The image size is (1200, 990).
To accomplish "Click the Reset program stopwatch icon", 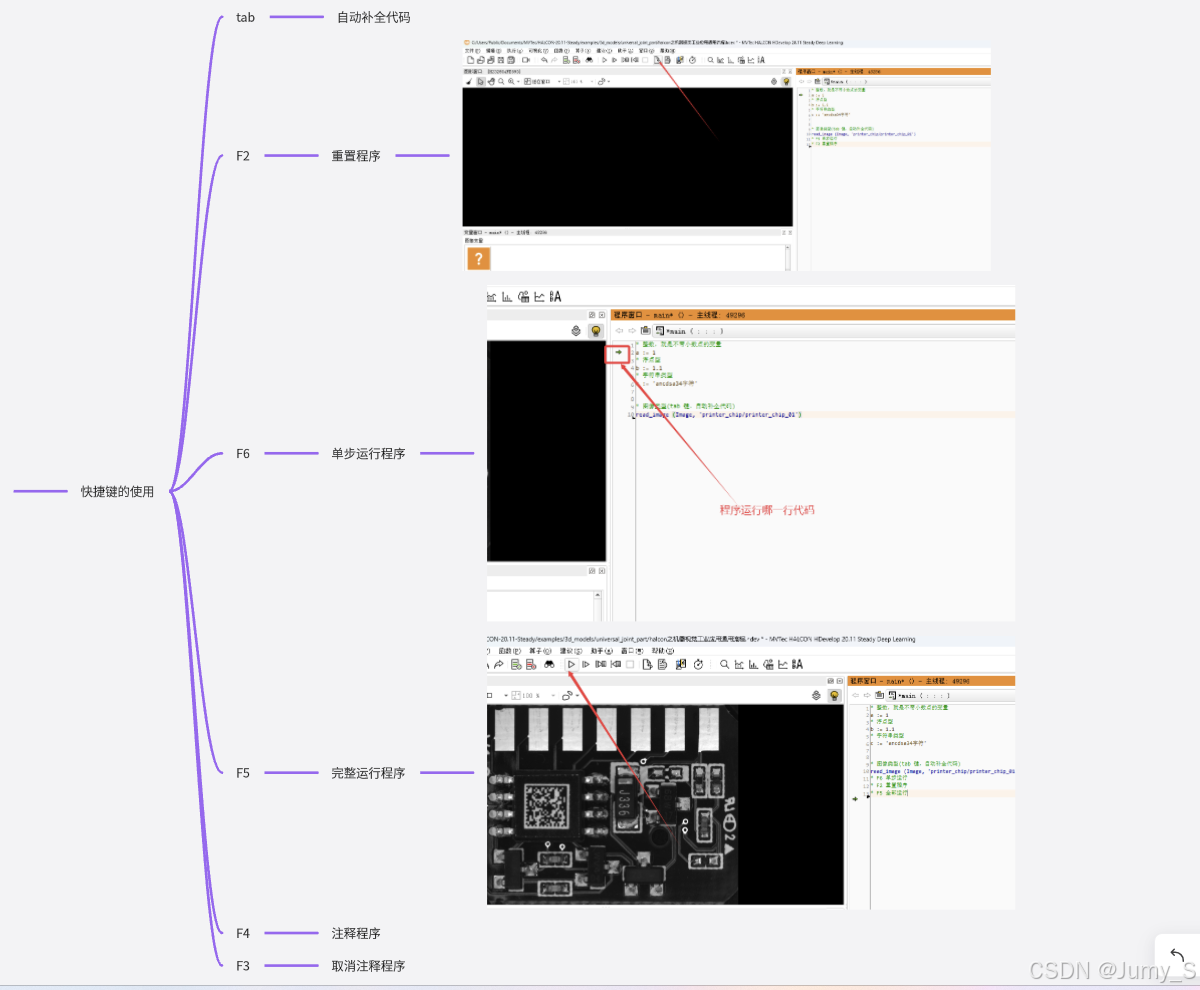I will tap(699, 664).
